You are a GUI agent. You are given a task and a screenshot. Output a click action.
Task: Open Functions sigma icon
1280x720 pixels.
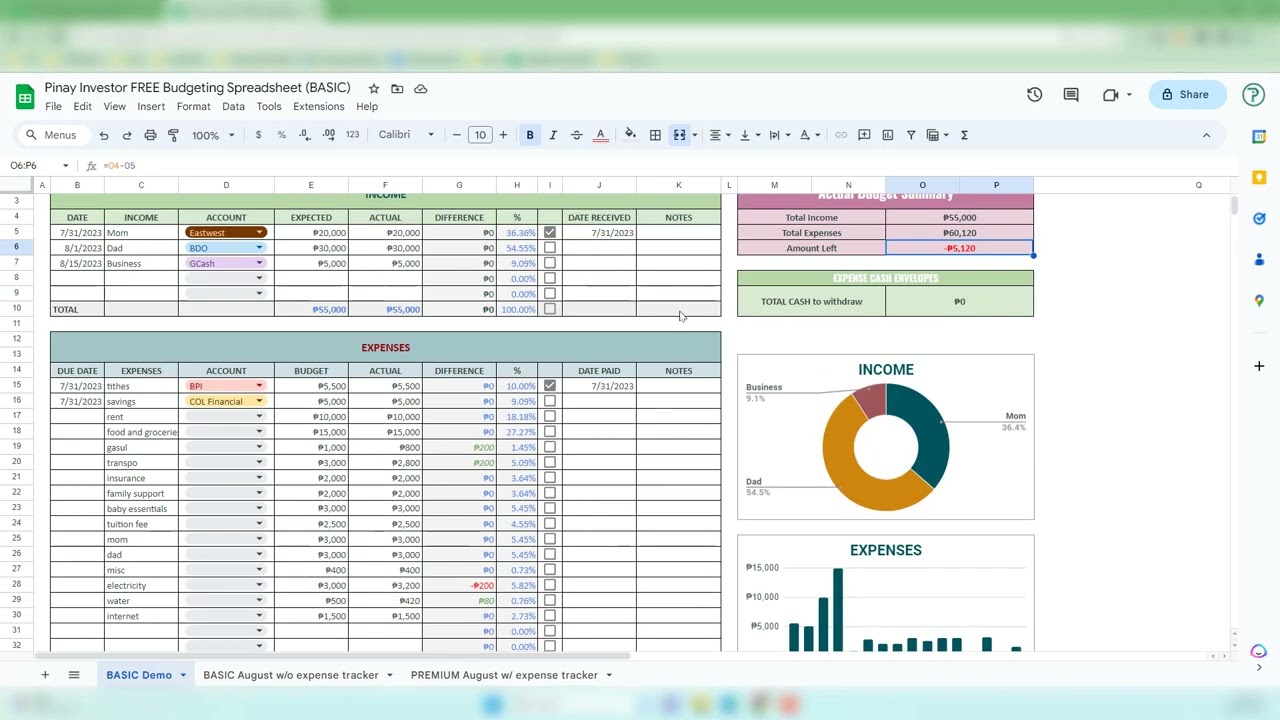click(x=964, y=135)
